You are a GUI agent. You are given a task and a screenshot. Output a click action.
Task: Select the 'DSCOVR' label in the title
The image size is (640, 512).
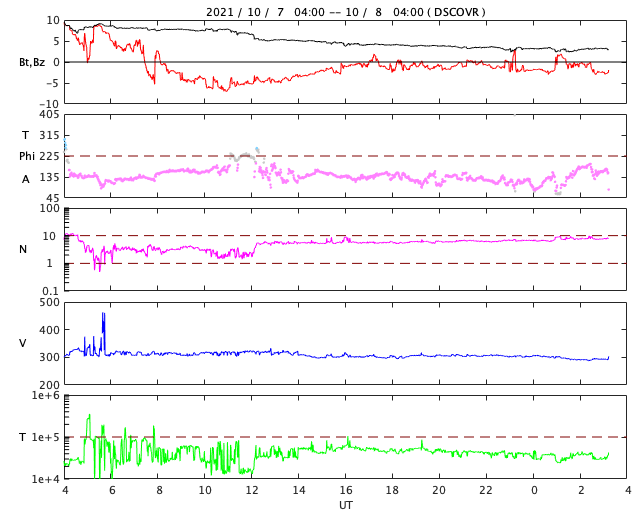(456, 12)
